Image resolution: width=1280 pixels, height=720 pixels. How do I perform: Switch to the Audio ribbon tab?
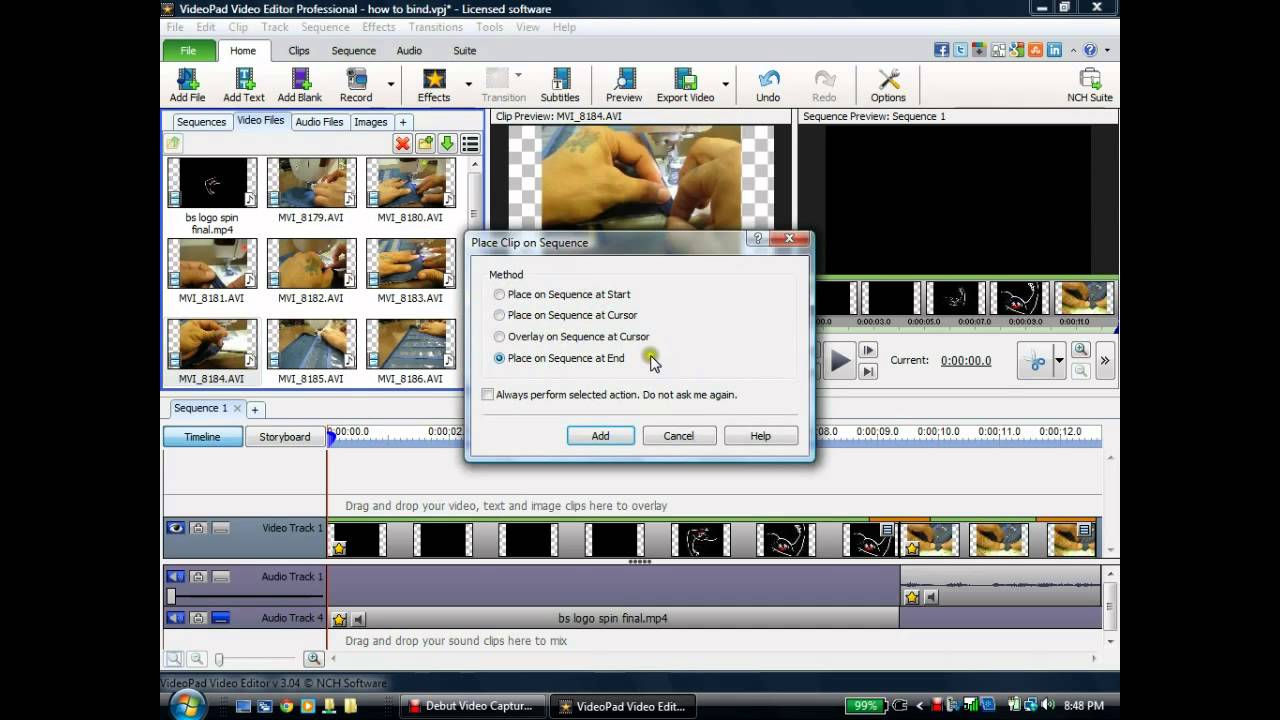point(409,50)
